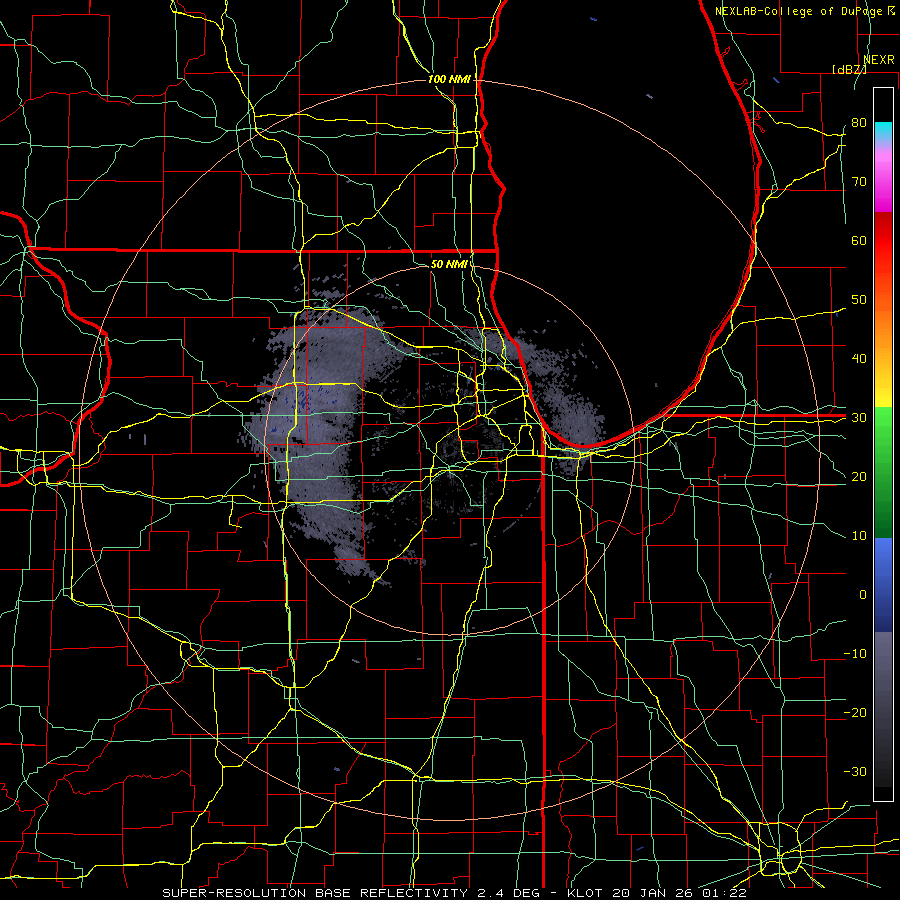
Task: Click the 50 NMI range ring label
Action: click(x=449, y=264)
